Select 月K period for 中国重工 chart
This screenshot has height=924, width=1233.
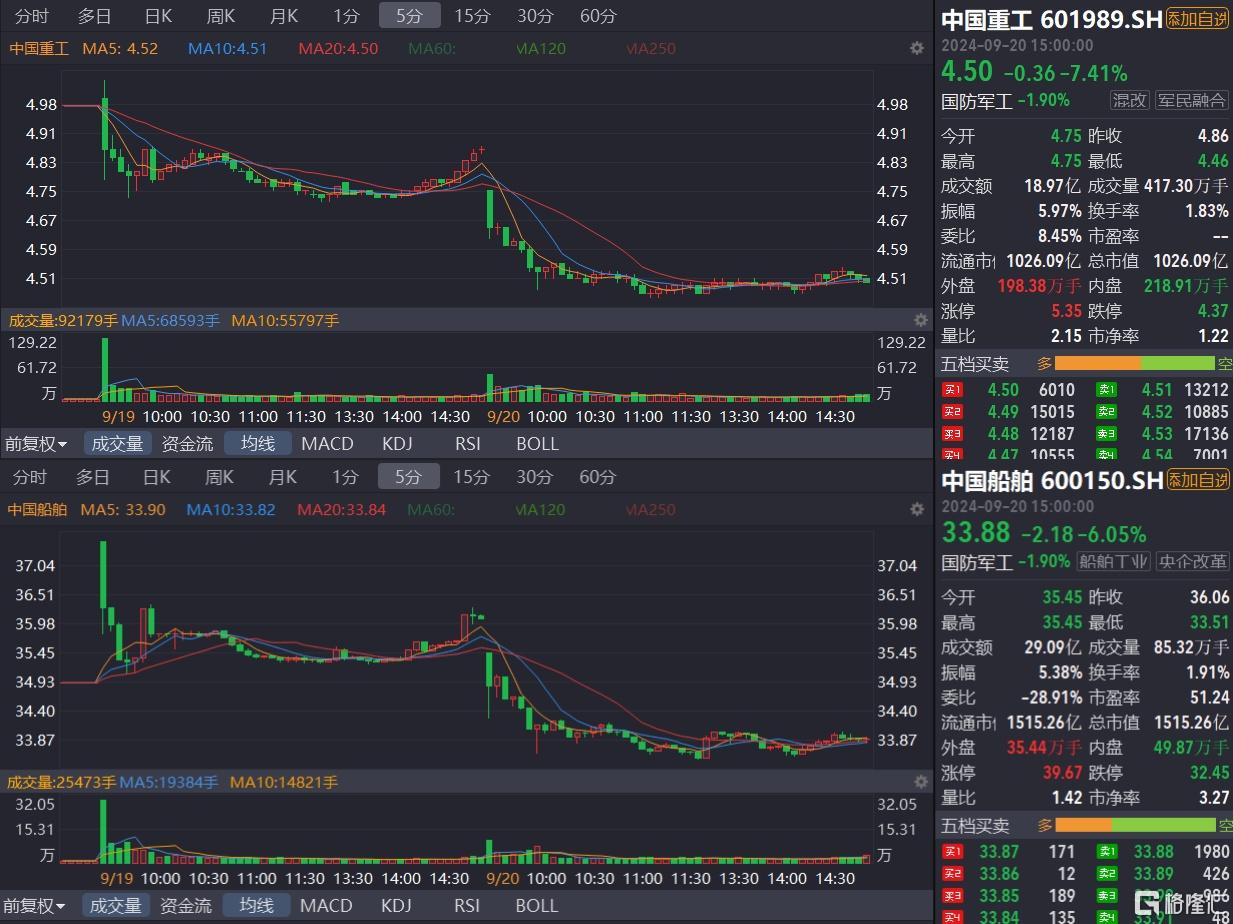283,16
